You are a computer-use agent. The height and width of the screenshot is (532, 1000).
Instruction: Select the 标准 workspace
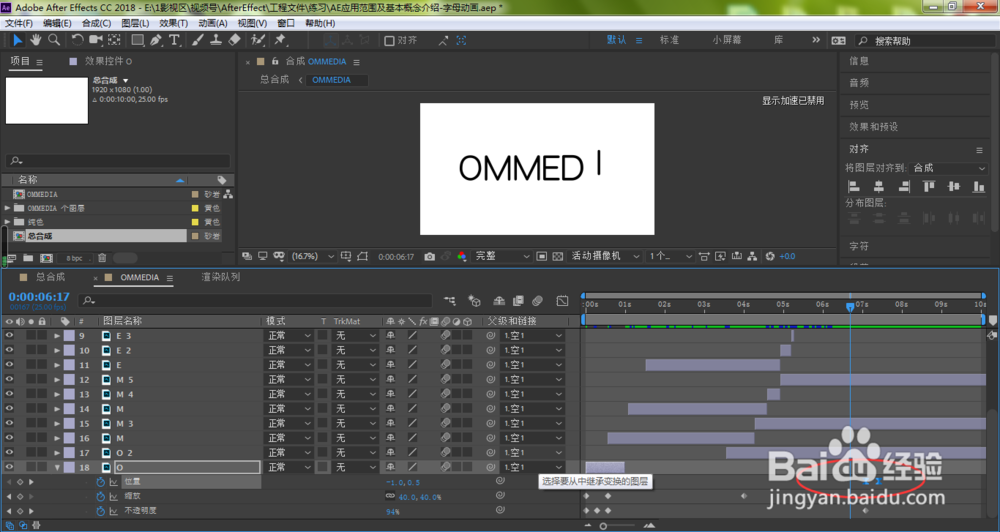click(669, 40)
